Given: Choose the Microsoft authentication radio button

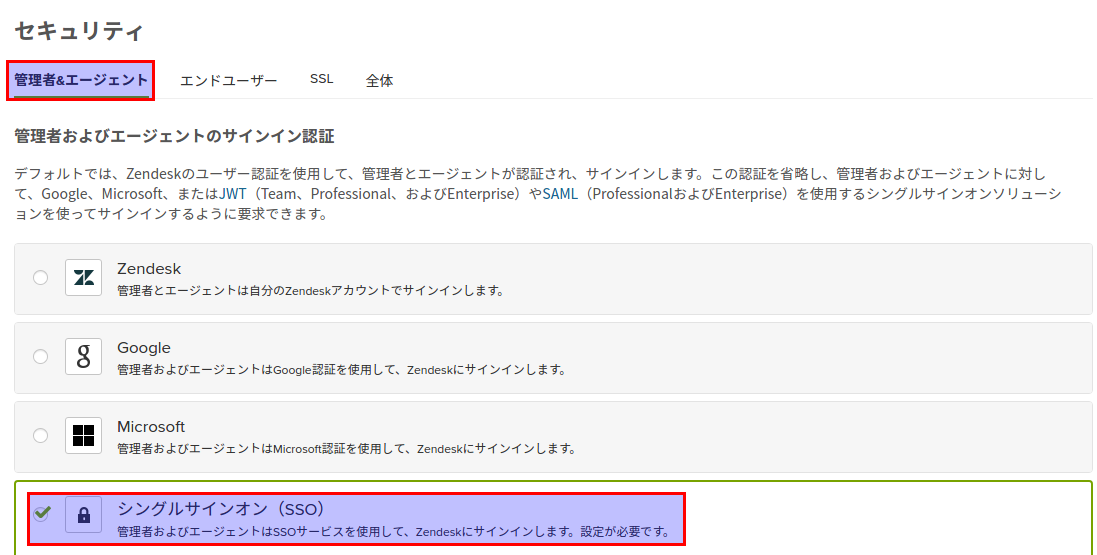Looking at the screenshot, I should point(41,435).
